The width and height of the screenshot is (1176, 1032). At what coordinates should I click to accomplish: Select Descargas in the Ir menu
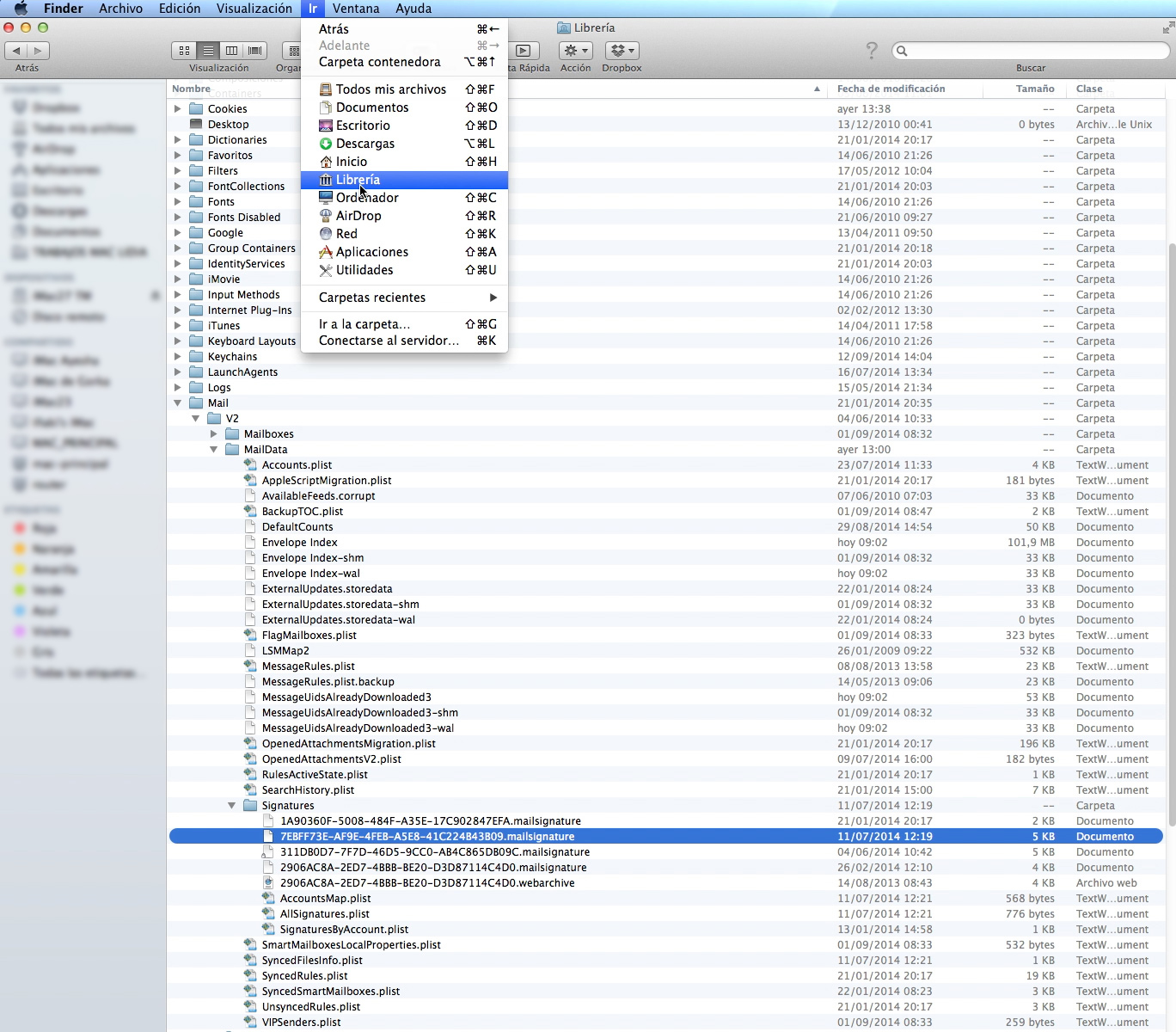[404, 144]
